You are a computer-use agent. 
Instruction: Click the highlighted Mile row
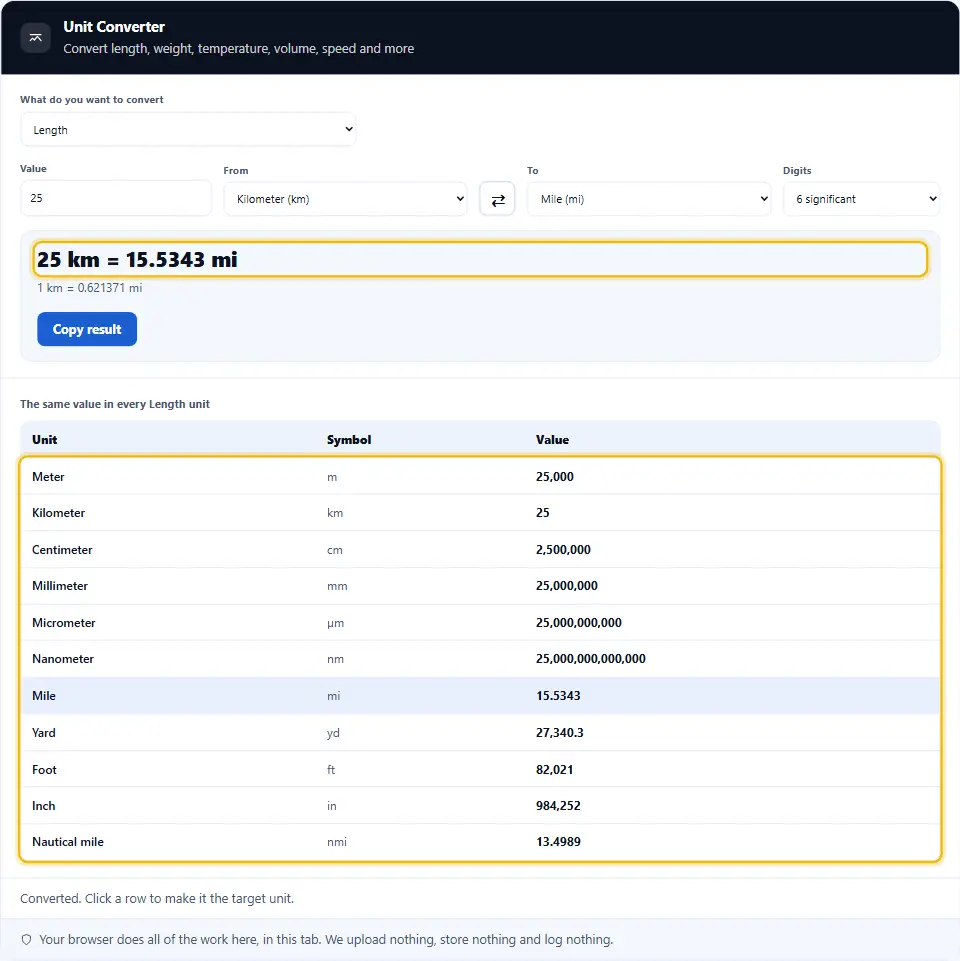(480, 696)
